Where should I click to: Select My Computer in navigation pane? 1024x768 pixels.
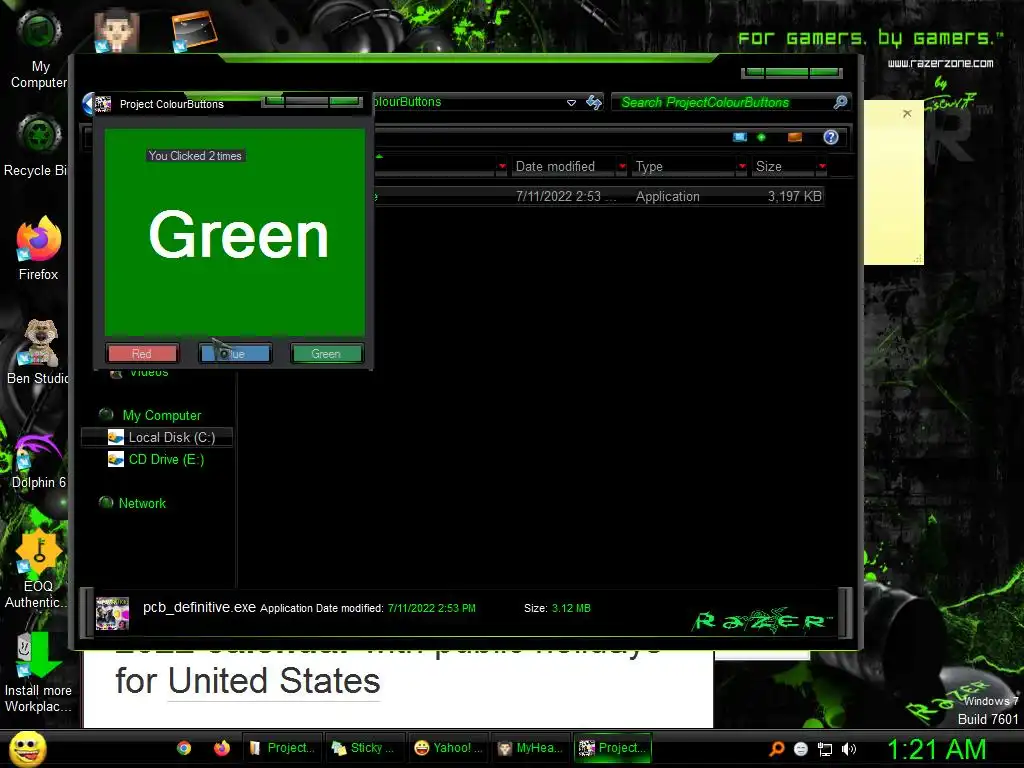[x=161, y=415]
